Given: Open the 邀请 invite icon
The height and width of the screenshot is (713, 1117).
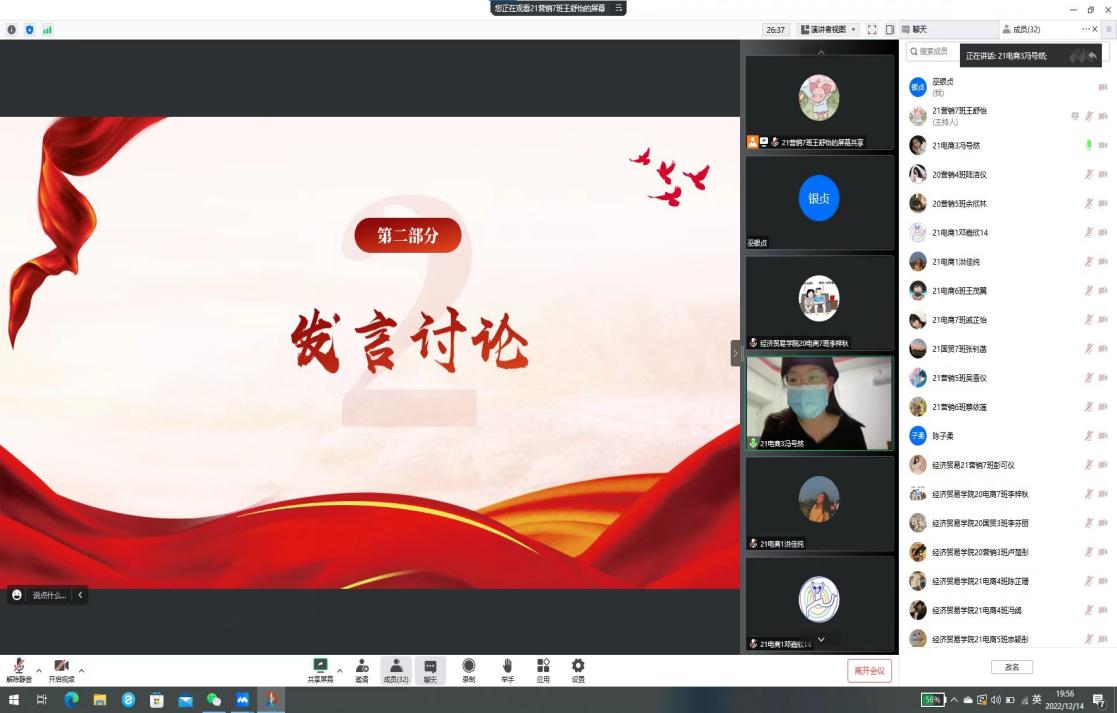Looking at the screenshot, I should pos(361,666).
